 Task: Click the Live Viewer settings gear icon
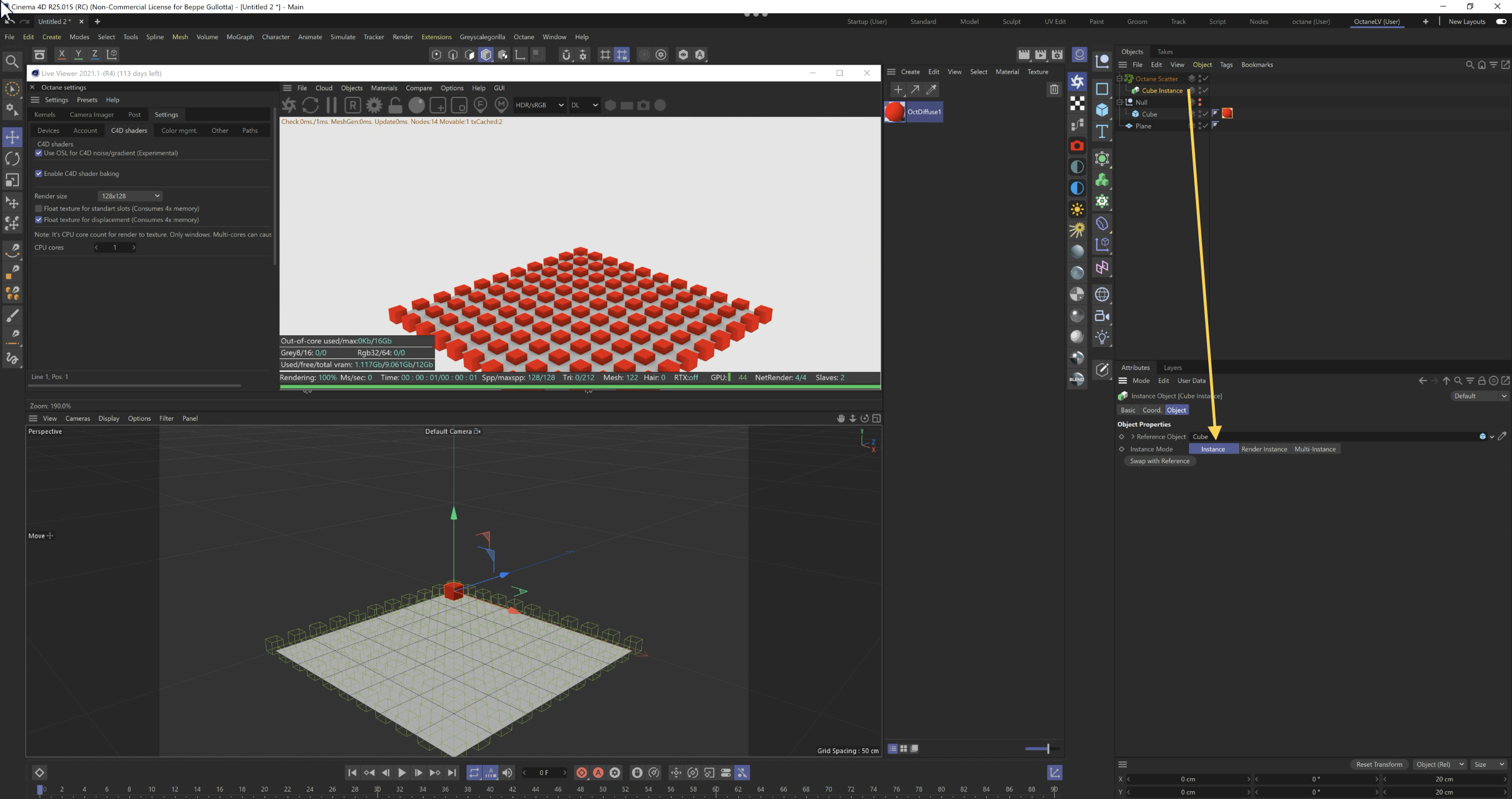click(374, 105)
